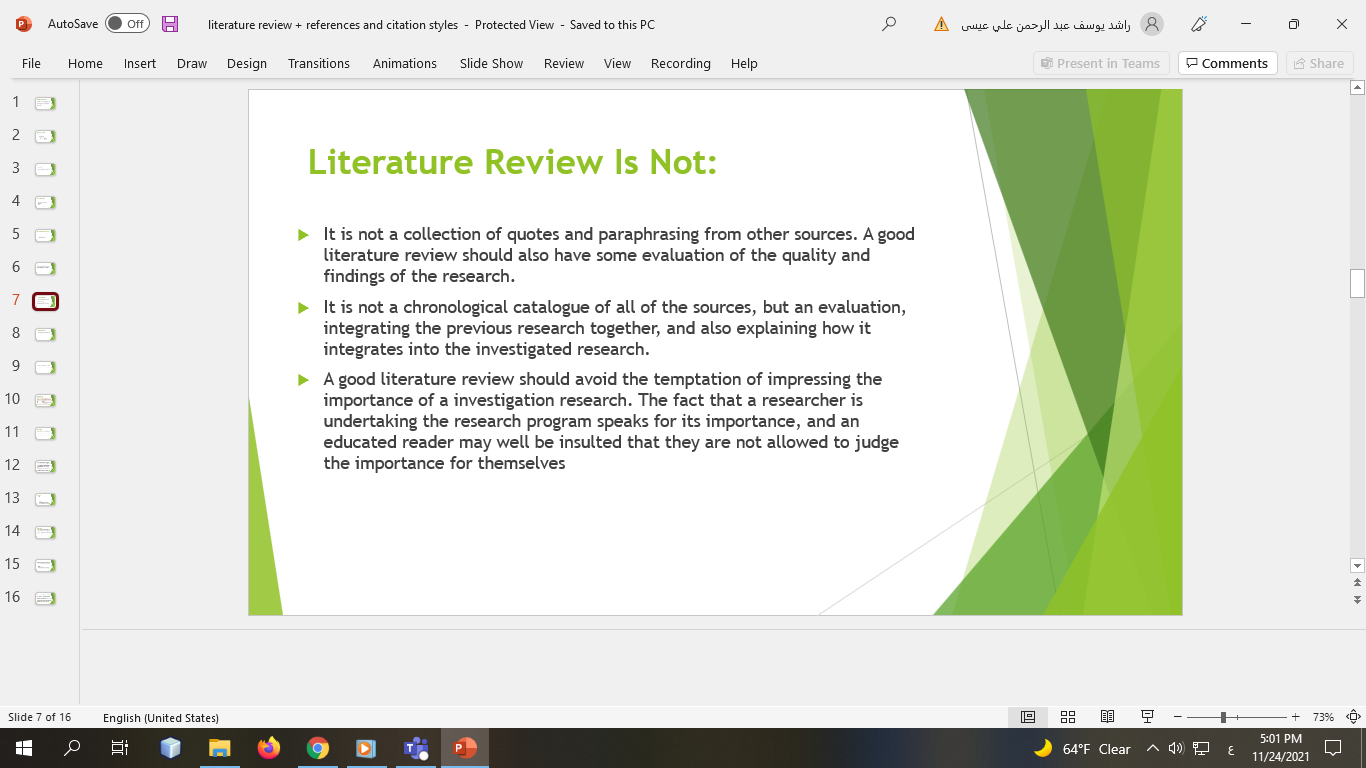Open zoom level percentage dropdown
This screenshot has height=768, width=1366.
point(1324,716)
